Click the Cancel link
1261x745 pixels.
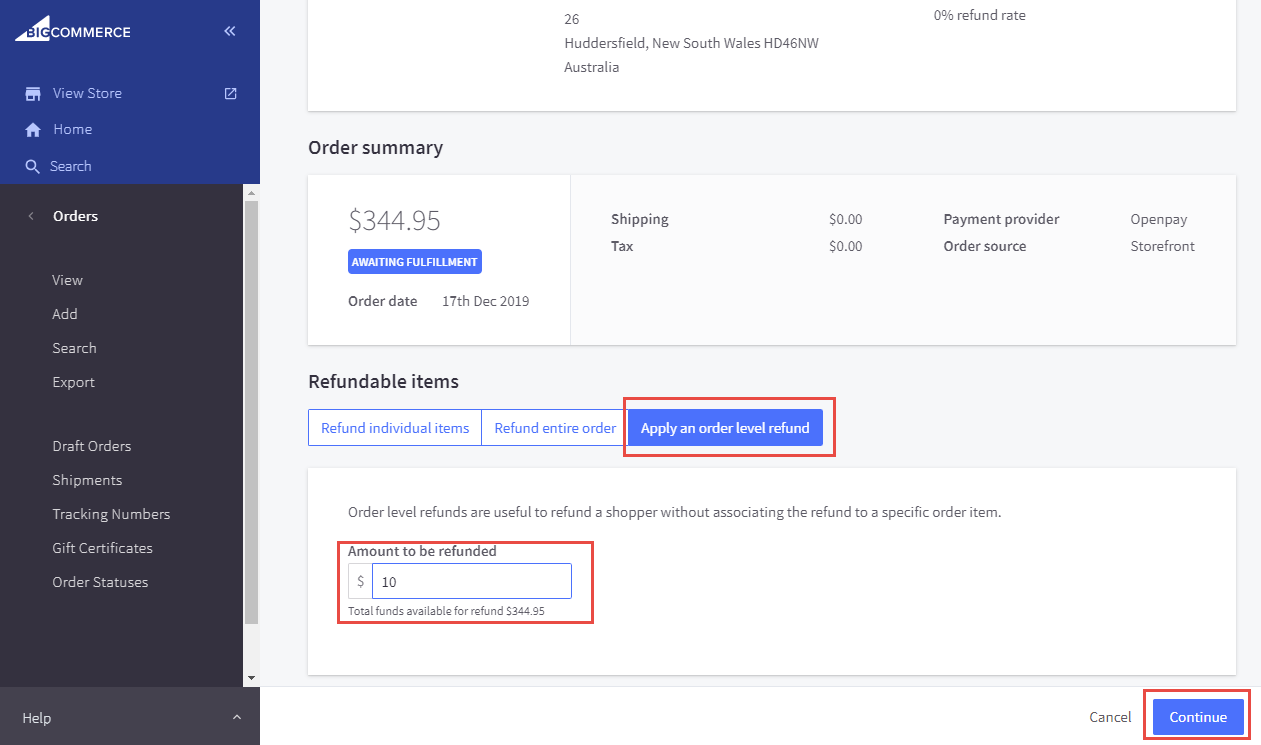(x=1110, y=717)
